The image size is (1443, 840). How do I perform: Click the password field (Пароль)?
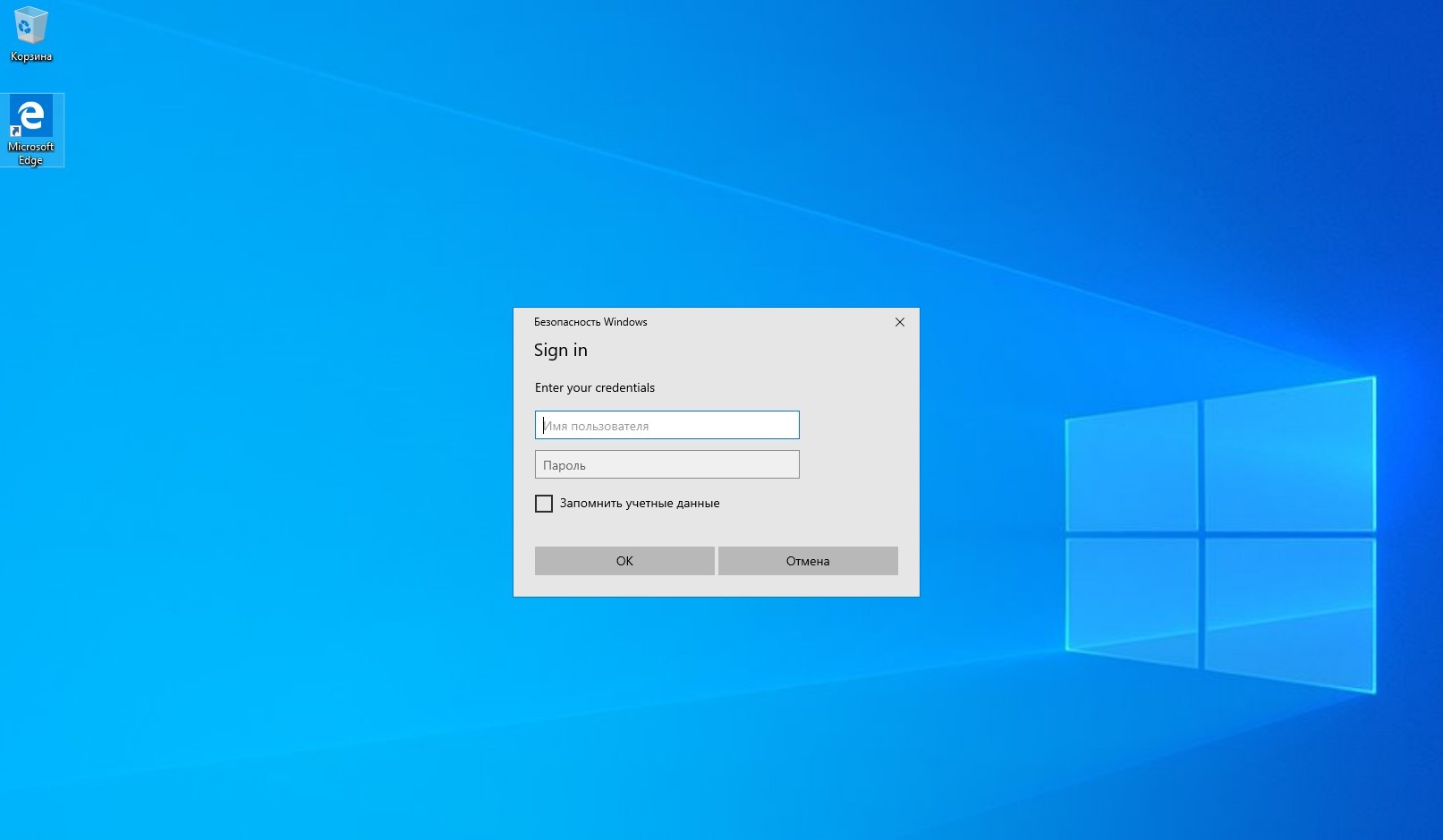click(x=666, y=464)
